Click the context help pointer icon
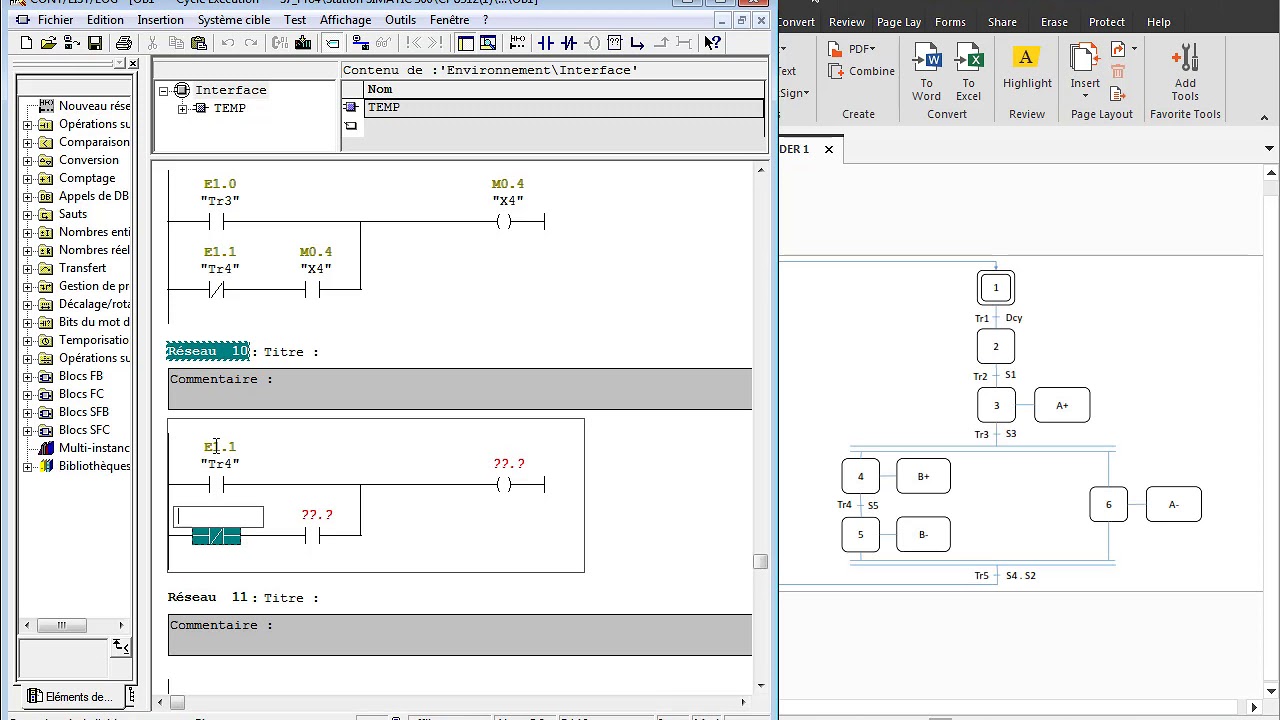The image size is (1280, 720). [712, 43]
